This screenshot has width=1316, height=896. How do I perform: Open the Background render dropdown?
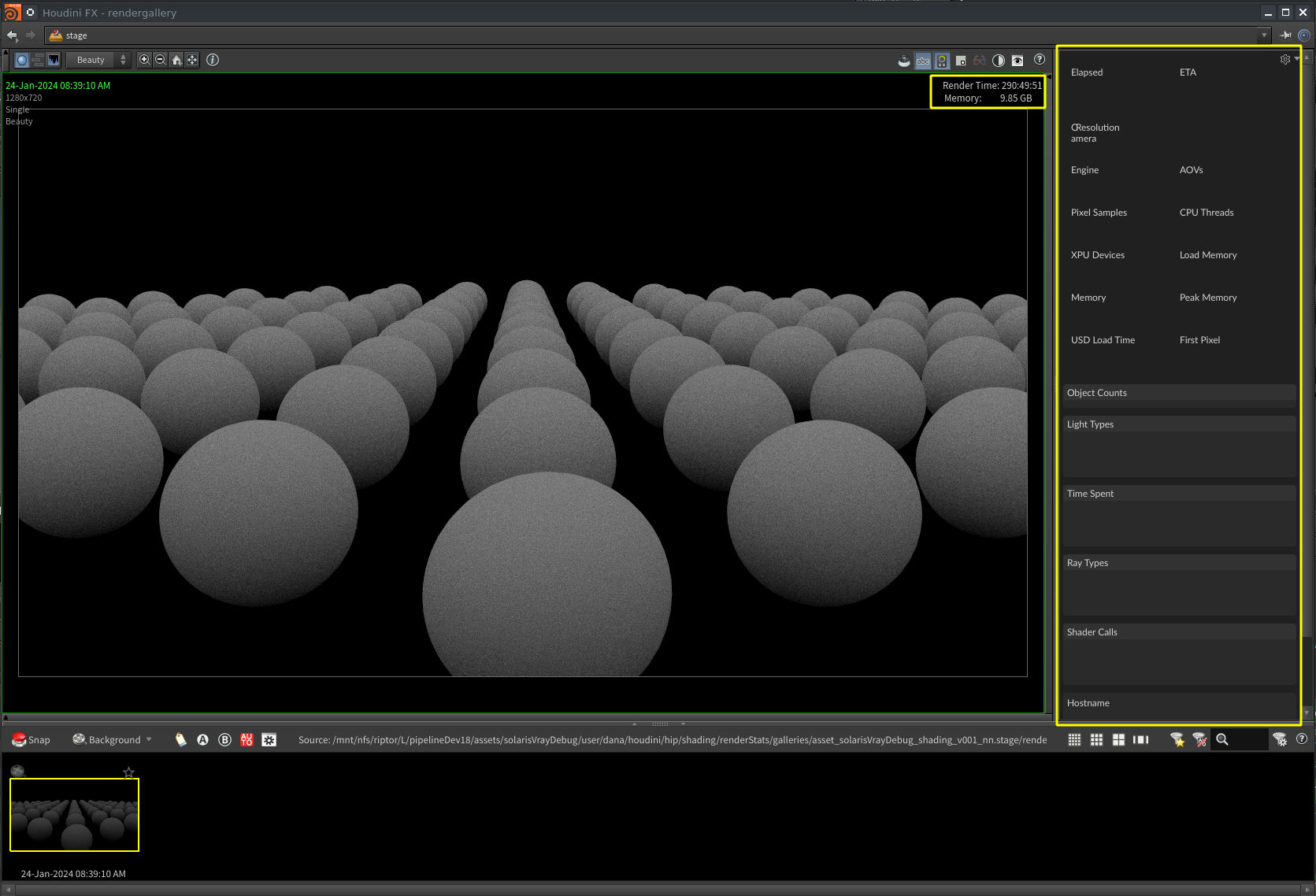tap(113, 739)
